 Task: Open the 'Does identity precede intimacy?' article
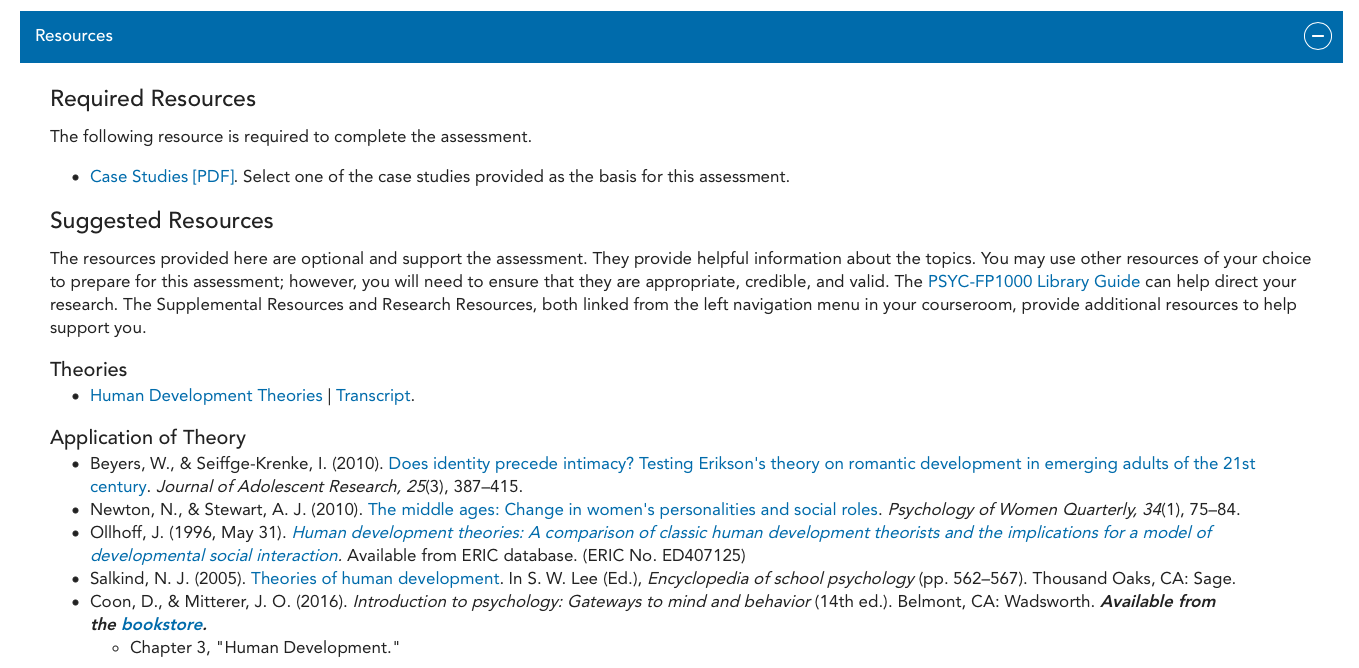click(822, 464)
